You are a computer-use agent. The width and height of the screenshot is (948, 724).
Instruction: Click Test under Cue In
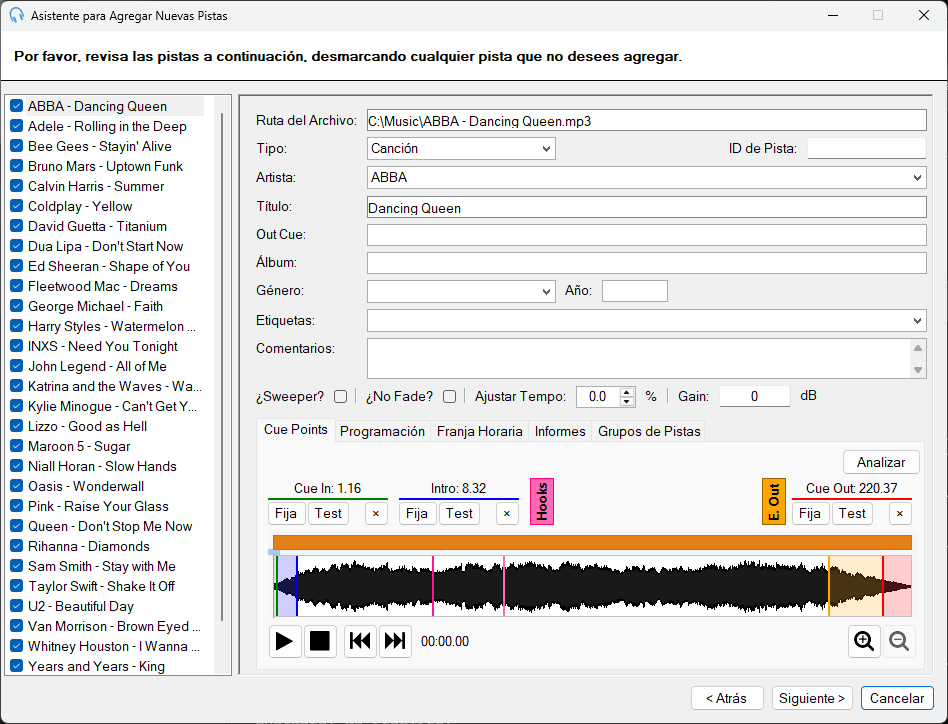click(328, 514)
